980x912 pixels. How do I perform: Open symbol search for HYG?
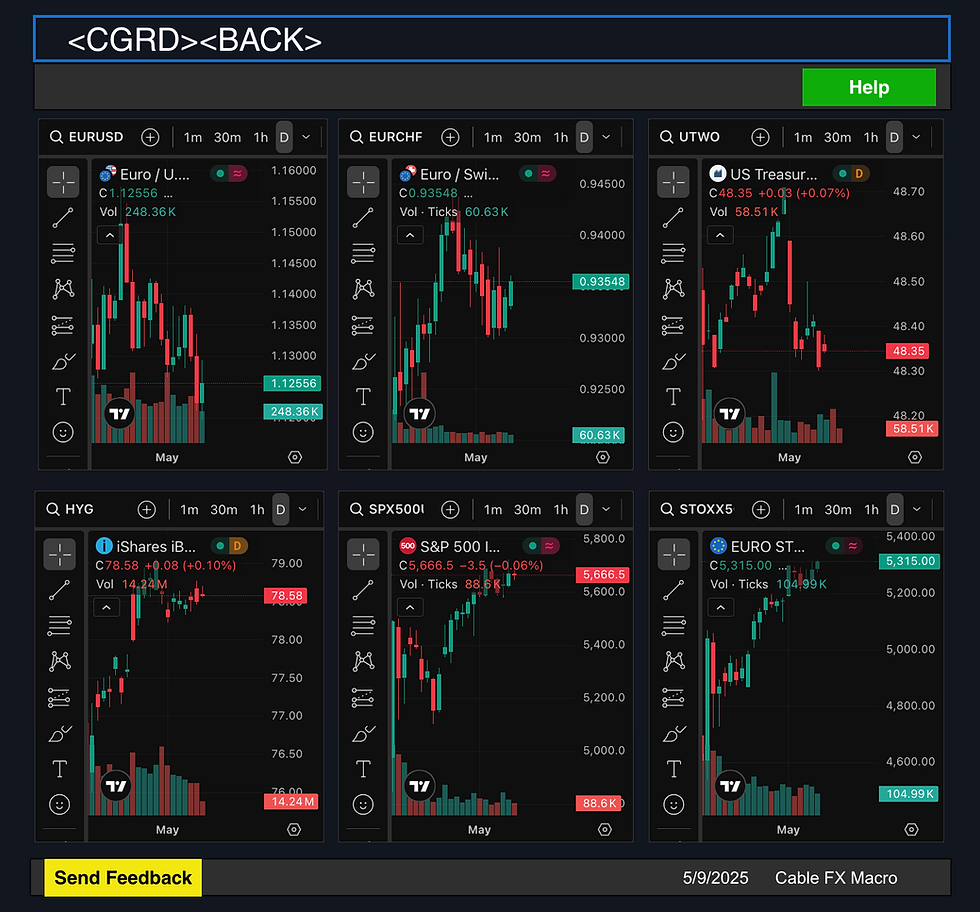70,509
